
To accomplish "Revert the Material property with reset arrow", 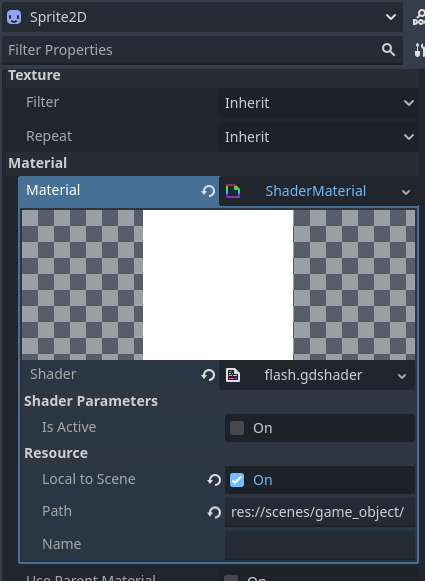I will point(208,191).
